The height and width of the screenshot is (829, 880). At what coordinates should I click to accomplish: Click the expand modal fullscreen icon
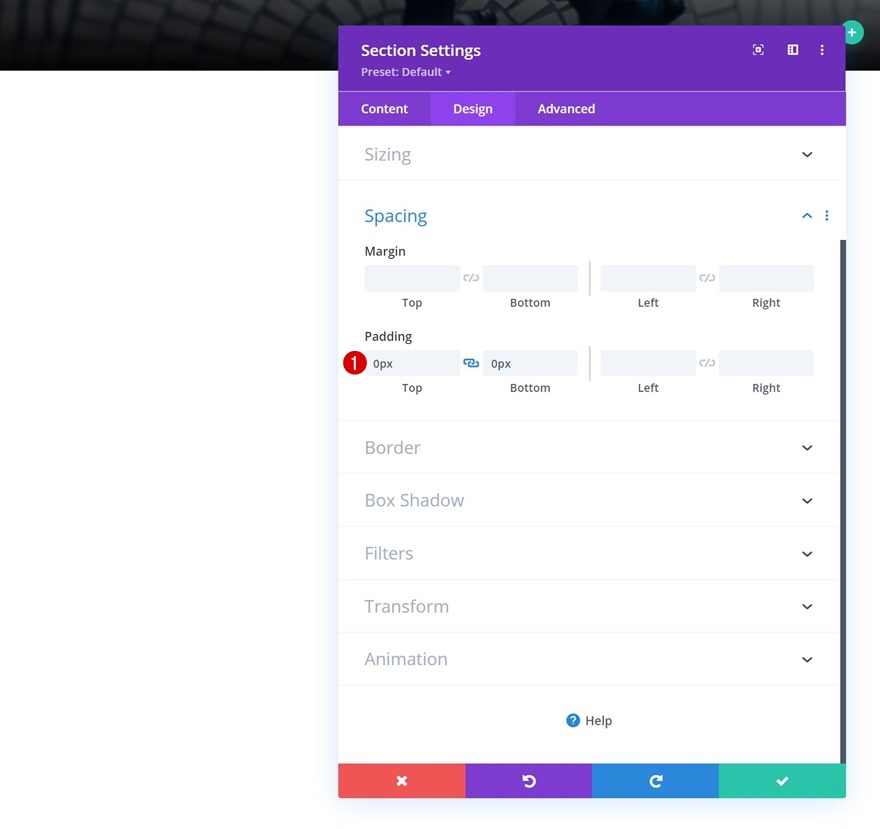(x=758, y=50)
